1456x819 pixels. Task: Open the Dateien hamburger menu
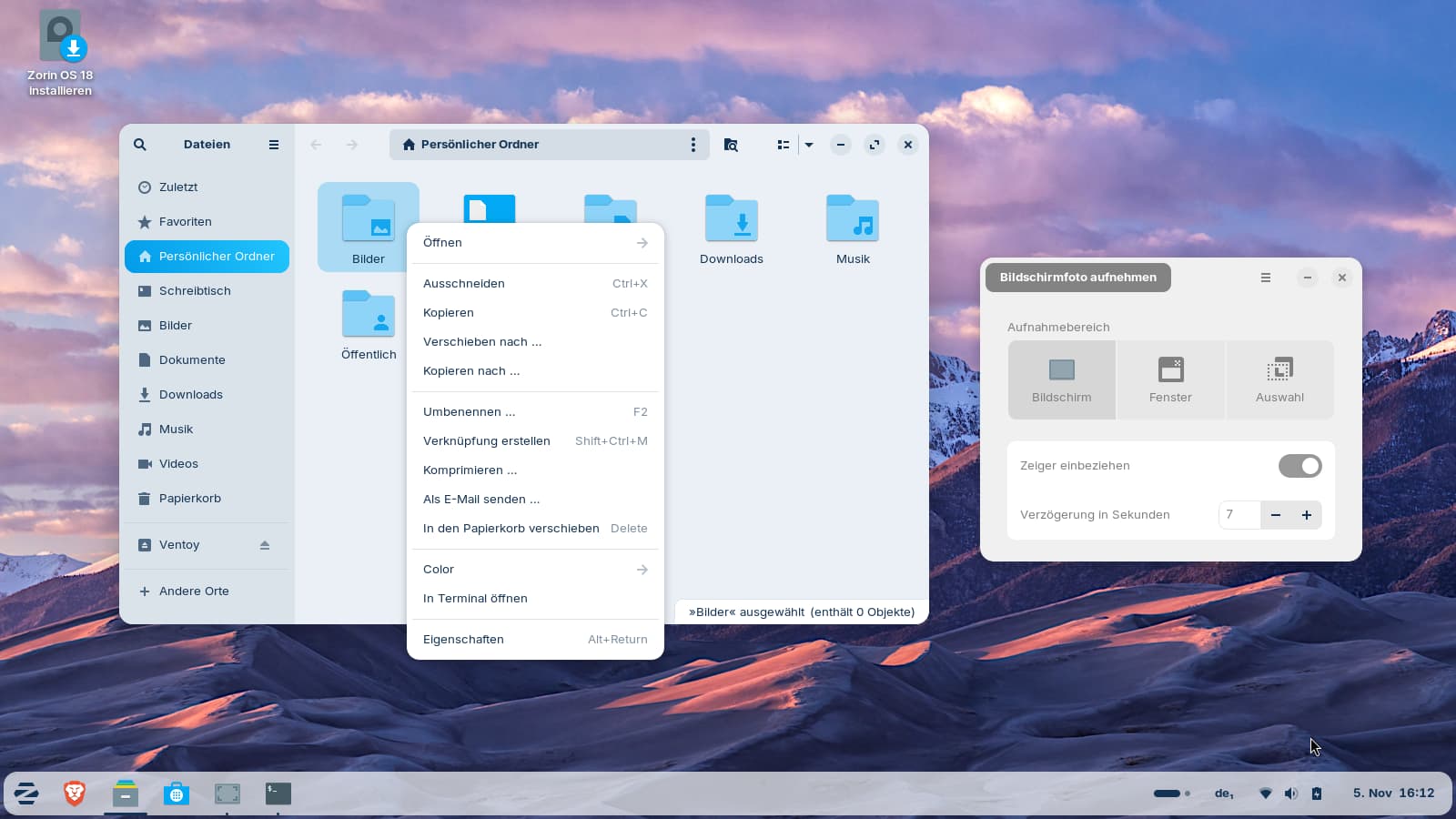[x=273, y=145]
